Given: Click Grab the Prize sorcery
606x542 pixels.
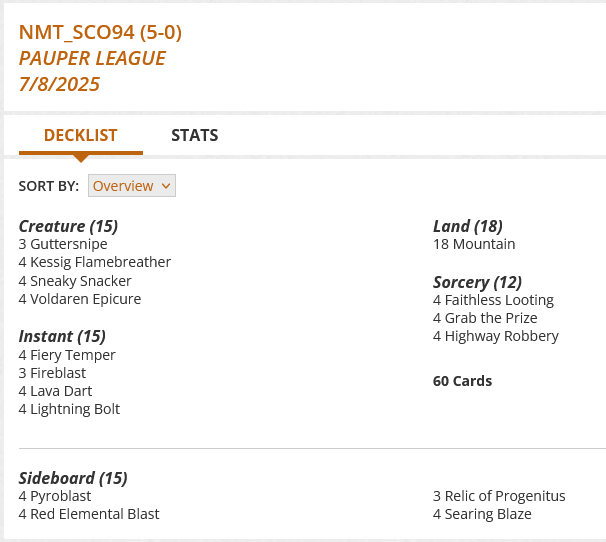Looking at the screenshot, I should pos(491,318).
